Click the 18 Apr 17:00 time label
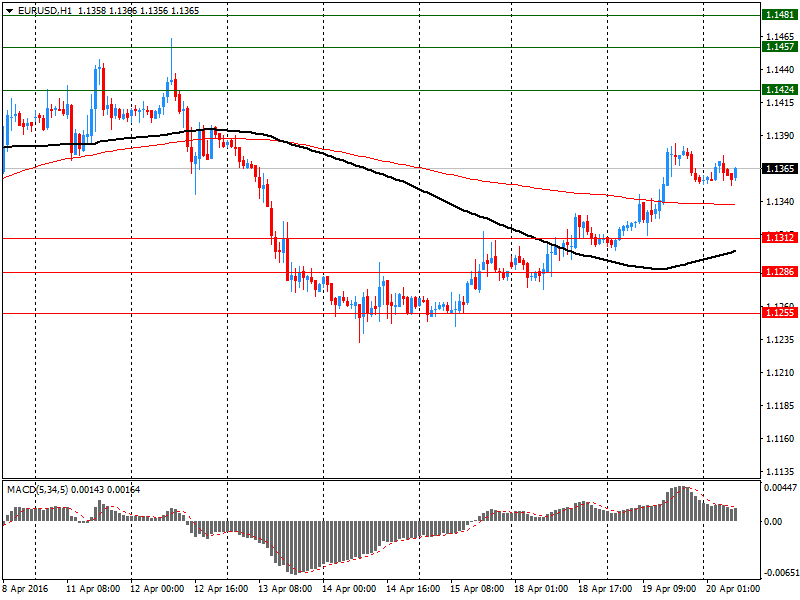800x600 pixels. coord(605,589)
